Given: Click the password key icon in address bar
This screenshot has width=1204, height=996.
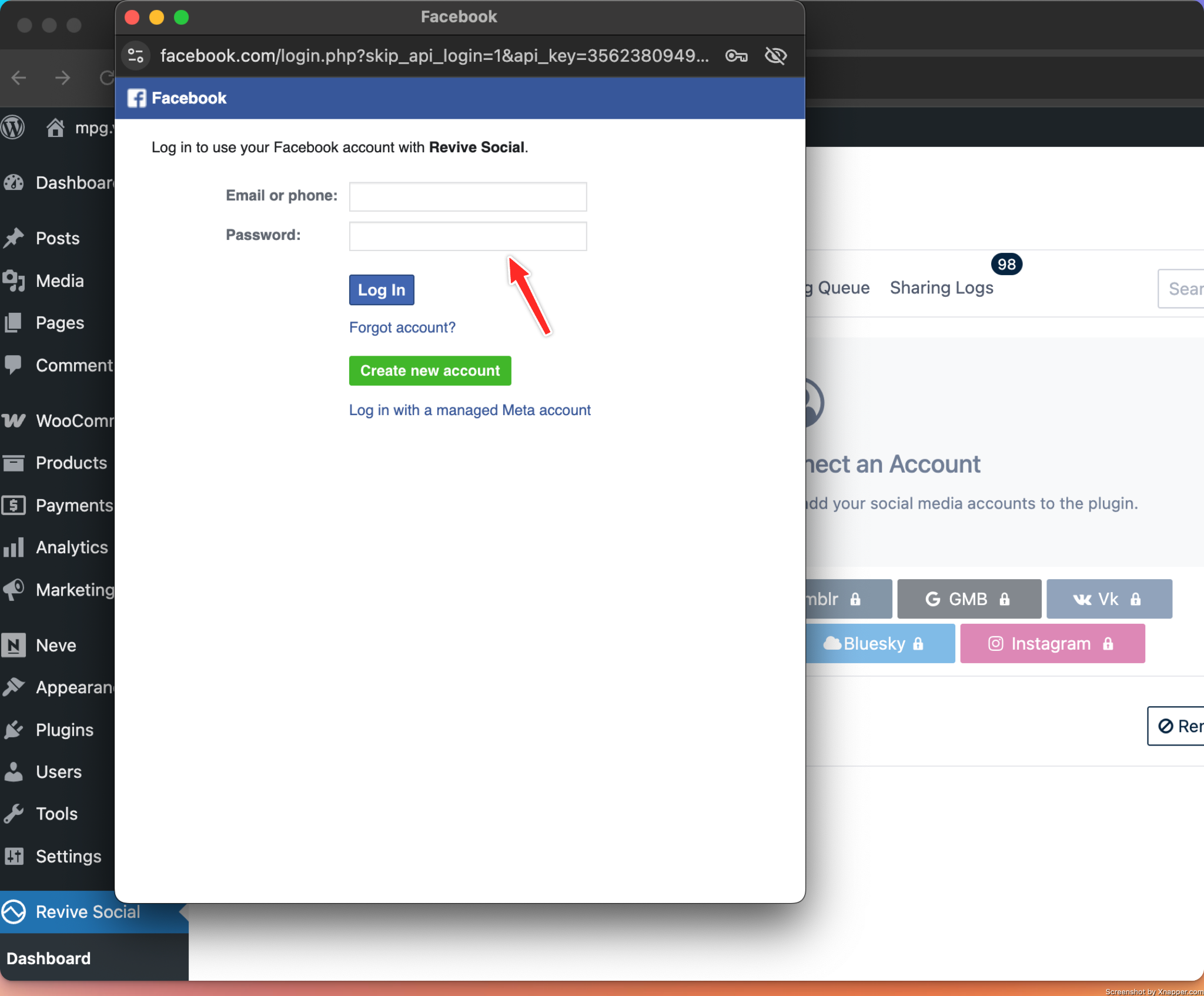Looking at the screenshot, I should [x=736, y=56].
